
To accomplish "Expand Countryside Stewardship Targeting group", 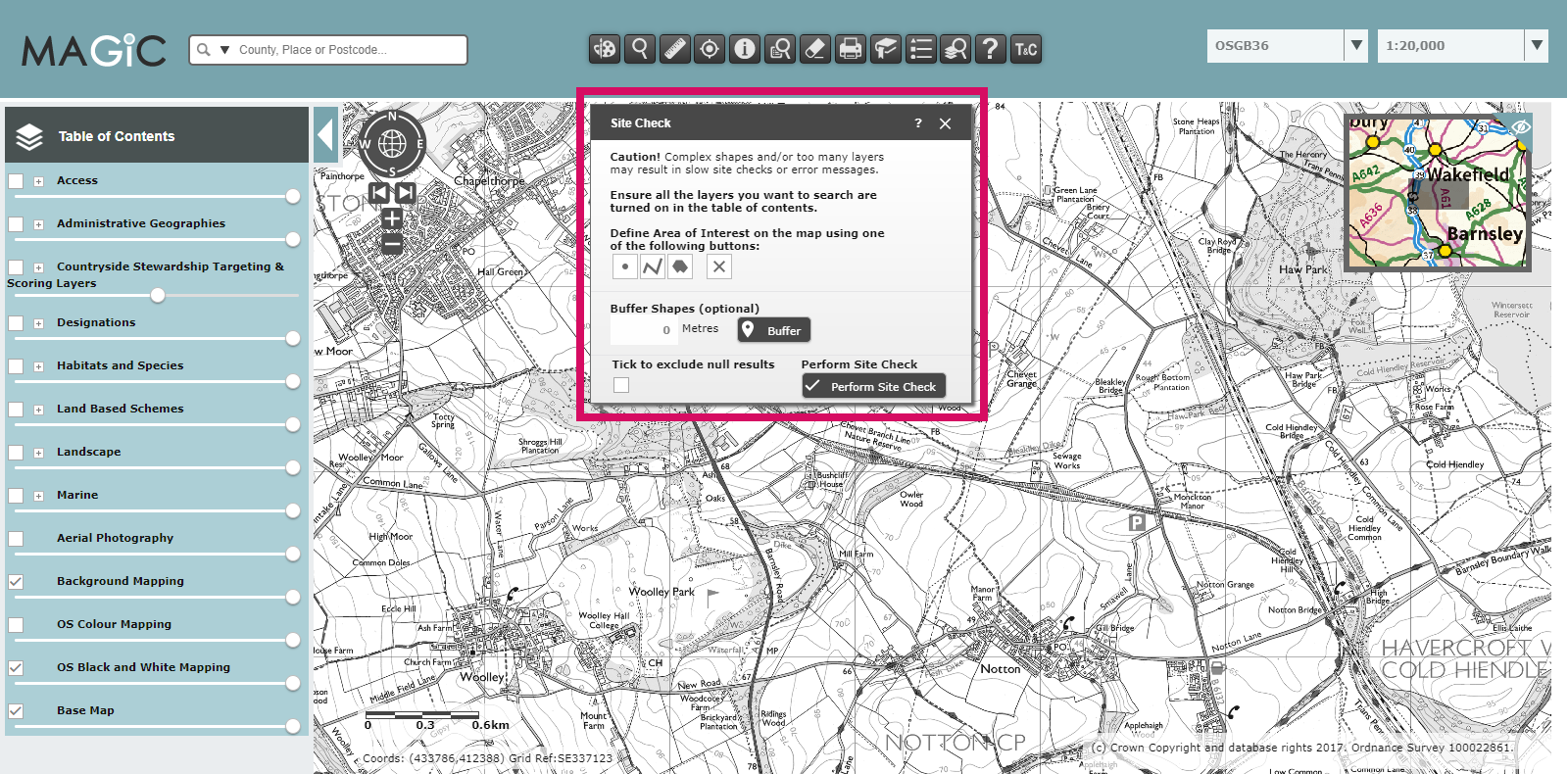I will pos(38,267).
